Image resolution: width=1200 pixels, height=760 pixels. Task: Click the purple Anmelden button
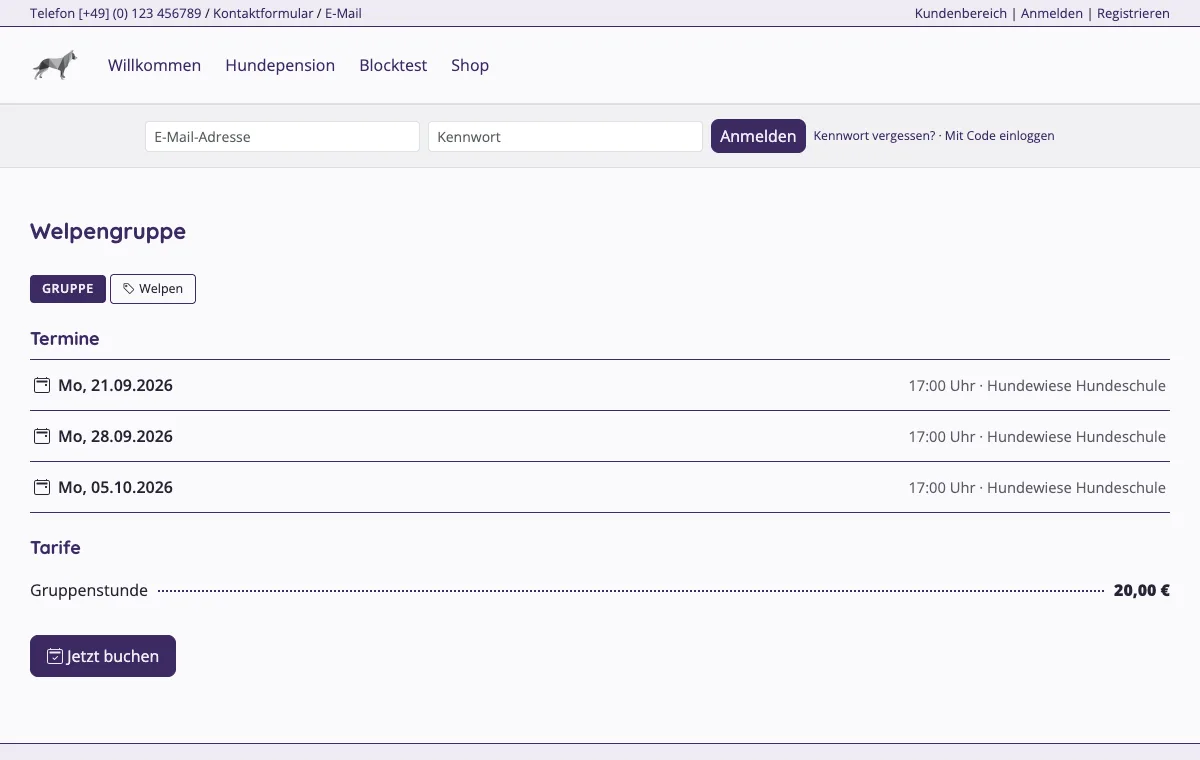click(758, 136)
